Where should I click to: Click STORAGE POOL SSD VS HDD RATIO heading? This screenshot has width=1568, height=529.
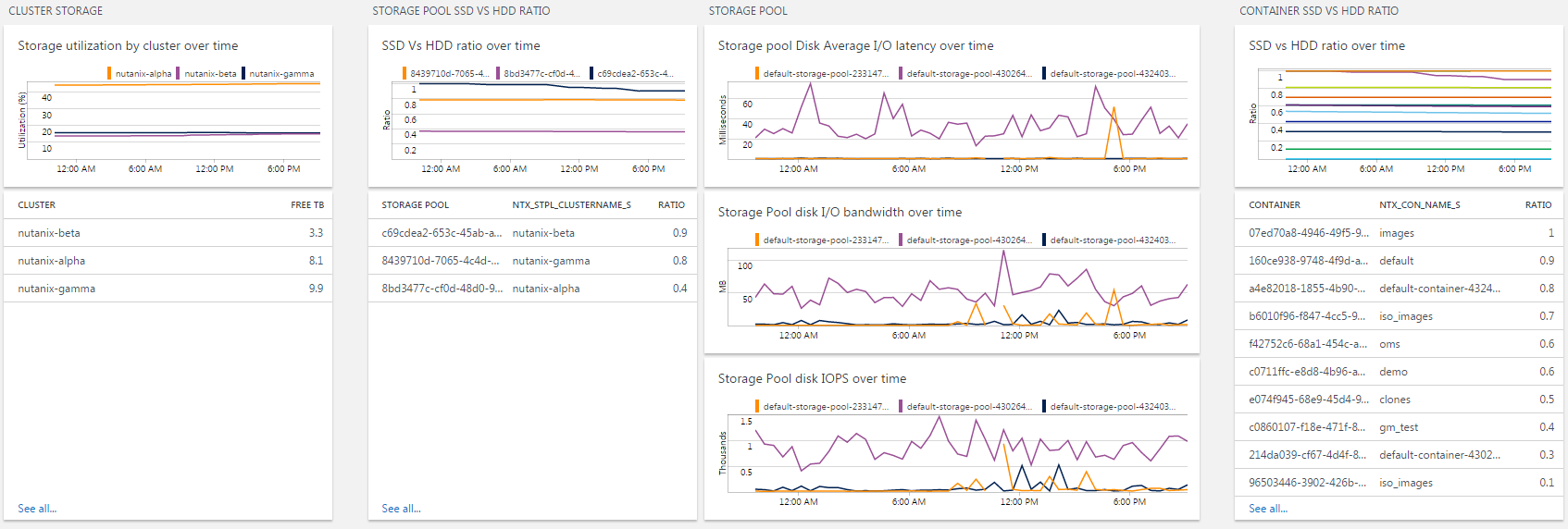[x=461, y=11]
